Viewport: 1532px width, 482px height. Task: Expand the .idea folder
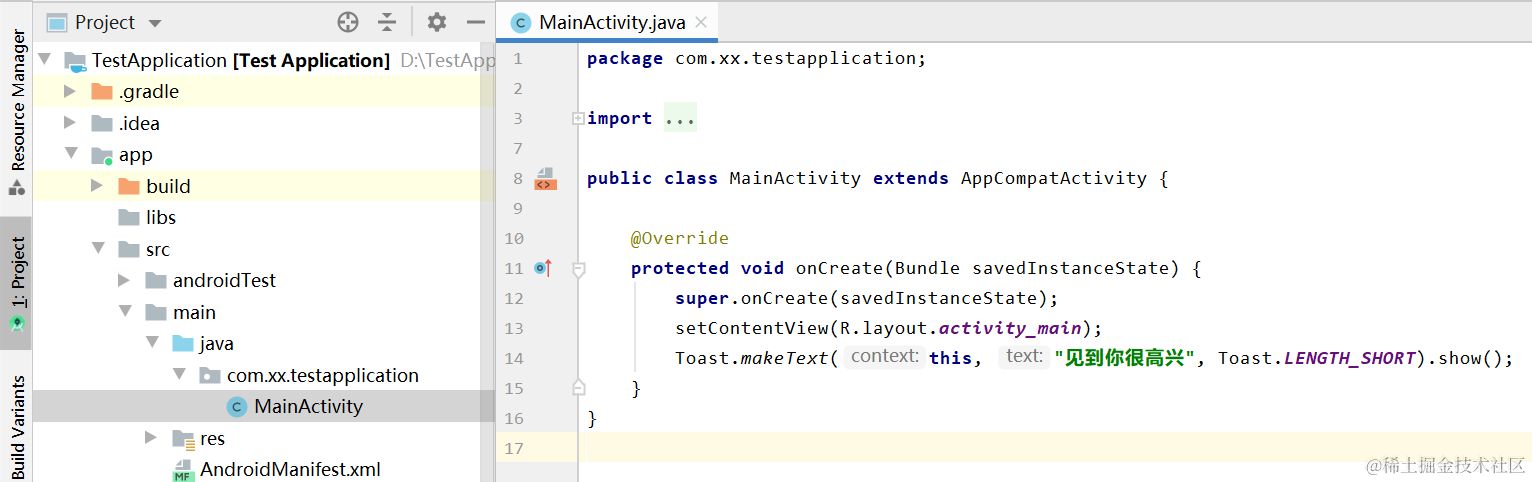[x=70, y=123]
